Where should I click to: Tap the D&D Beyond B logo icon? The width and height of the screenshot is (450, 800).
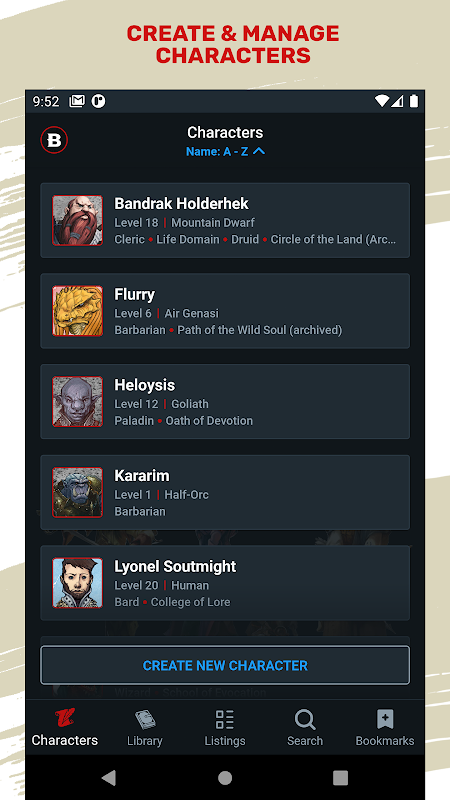(x=54, y=140)
